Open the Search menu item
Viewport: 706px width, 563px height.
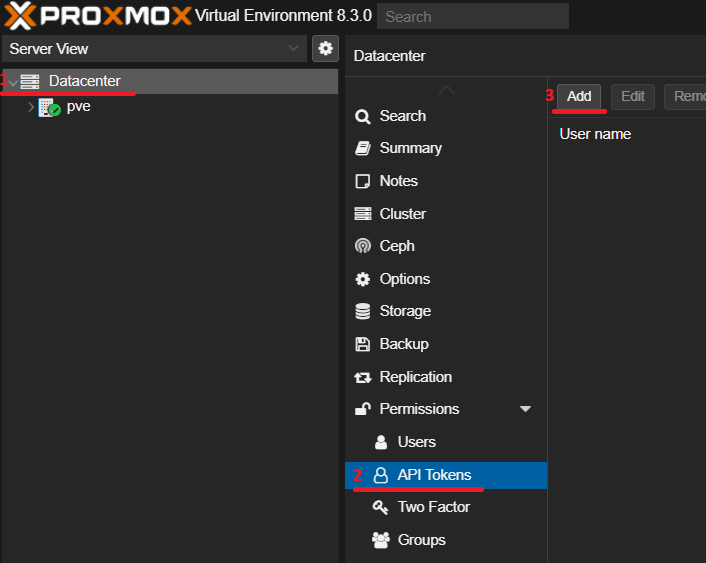pos(446,116)
